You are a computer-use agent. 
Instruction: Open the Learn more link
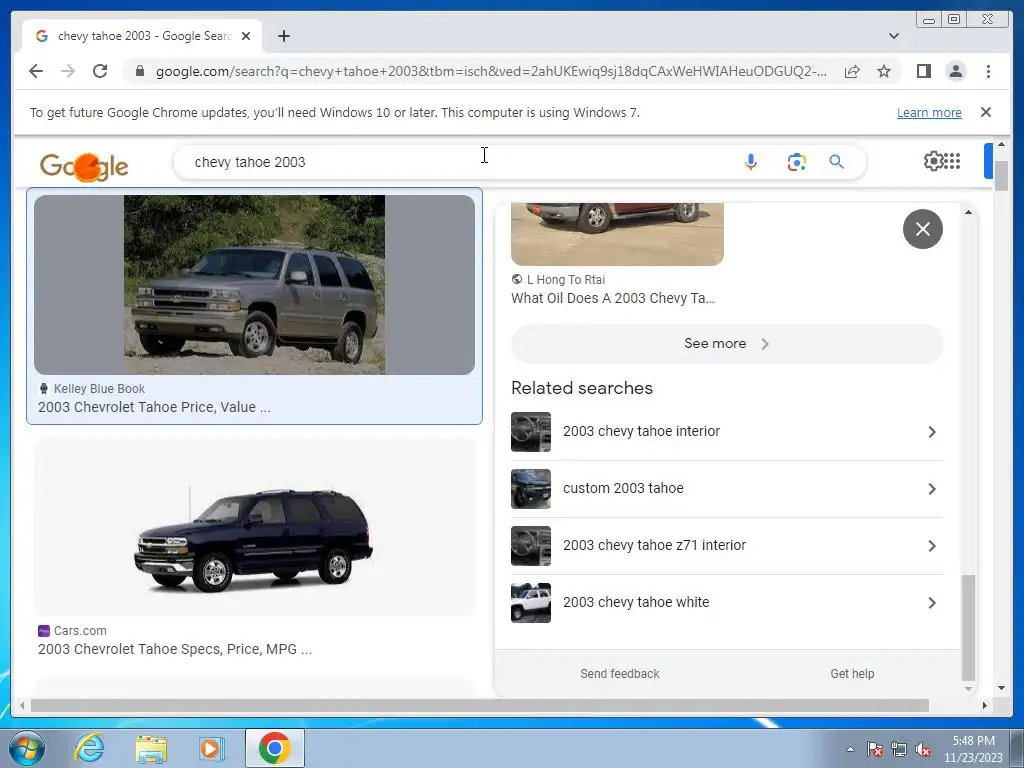[929, 112]
